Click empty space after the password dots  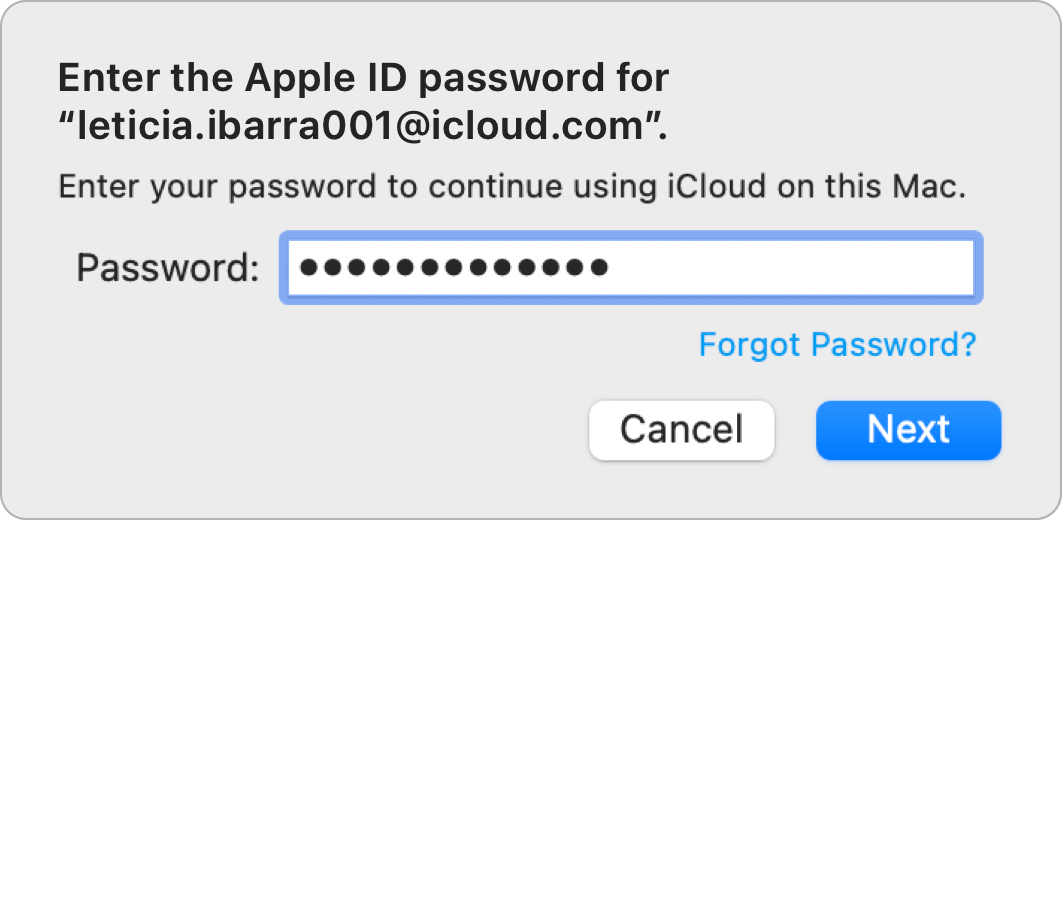coord(790,268)
